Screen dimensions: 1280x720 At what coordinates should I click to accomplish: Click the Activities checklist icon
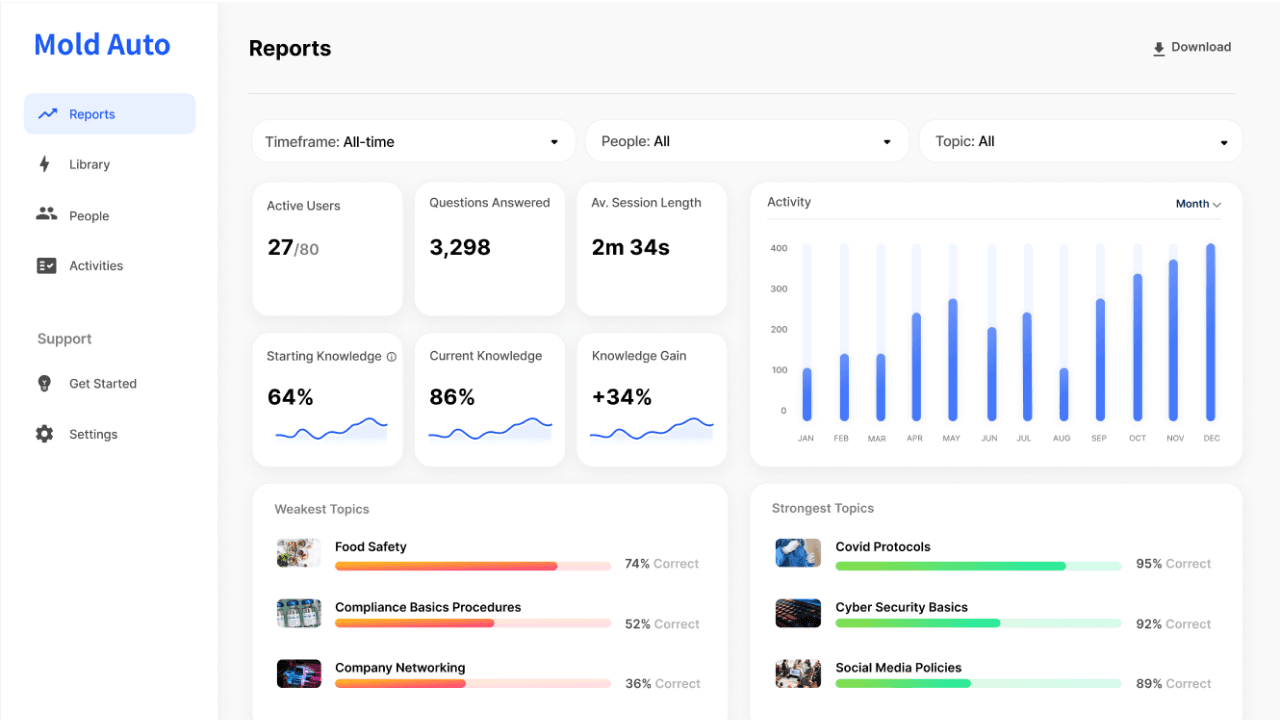[46, 265]
